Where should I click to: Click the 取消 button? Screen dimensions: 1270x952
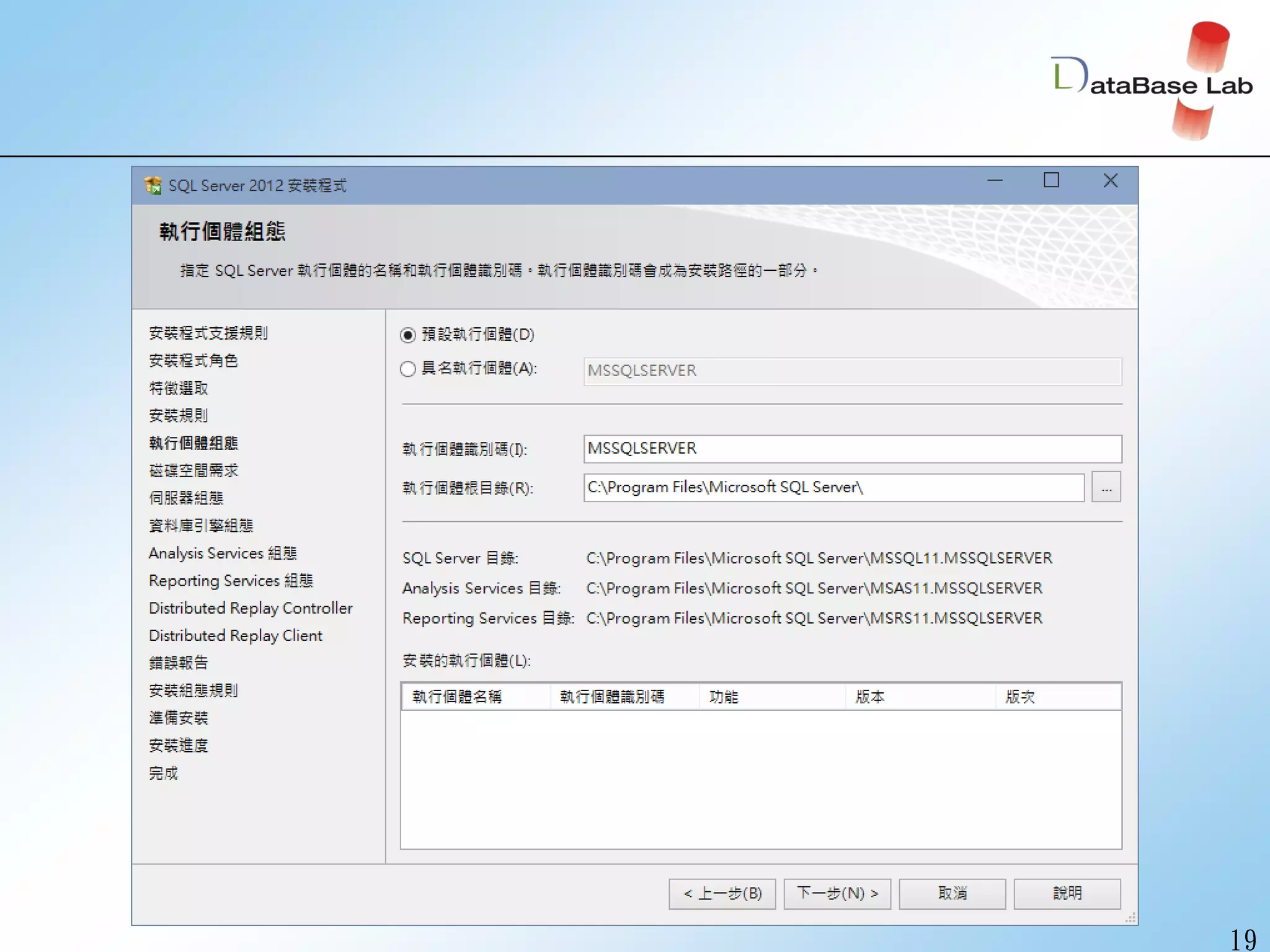point(952,894)
